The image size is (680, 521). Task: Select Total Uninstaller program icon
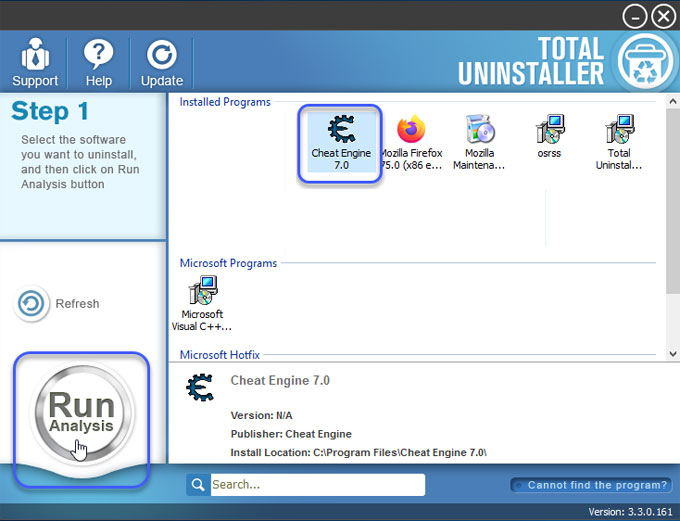619,141
